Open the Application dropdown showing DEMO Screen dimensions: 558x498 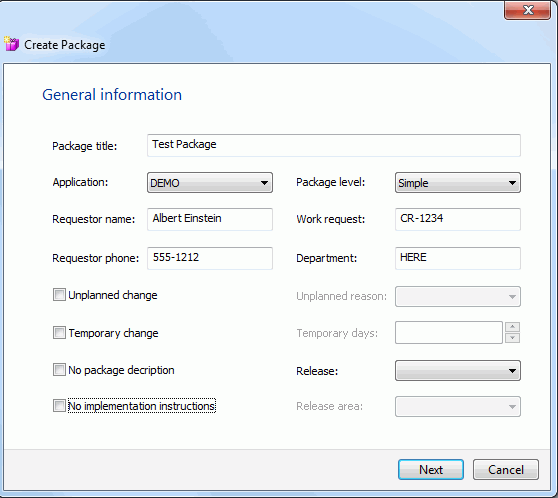point(210,183)
